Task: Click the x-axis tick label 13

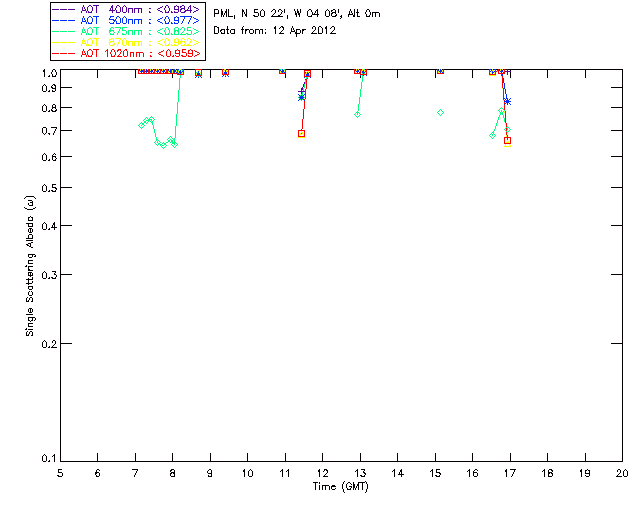Action: (360, 473)
